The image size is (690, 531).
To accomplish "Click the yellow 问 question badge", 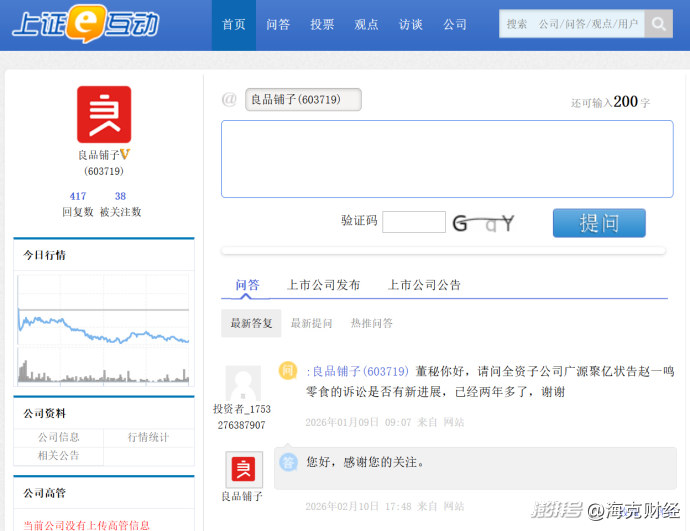I will 288,371.
